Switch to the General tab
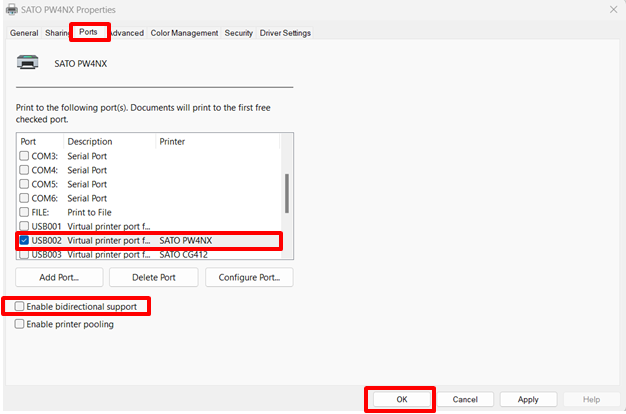Viewport: 626px width, 414px height. [x=24, y=33]
